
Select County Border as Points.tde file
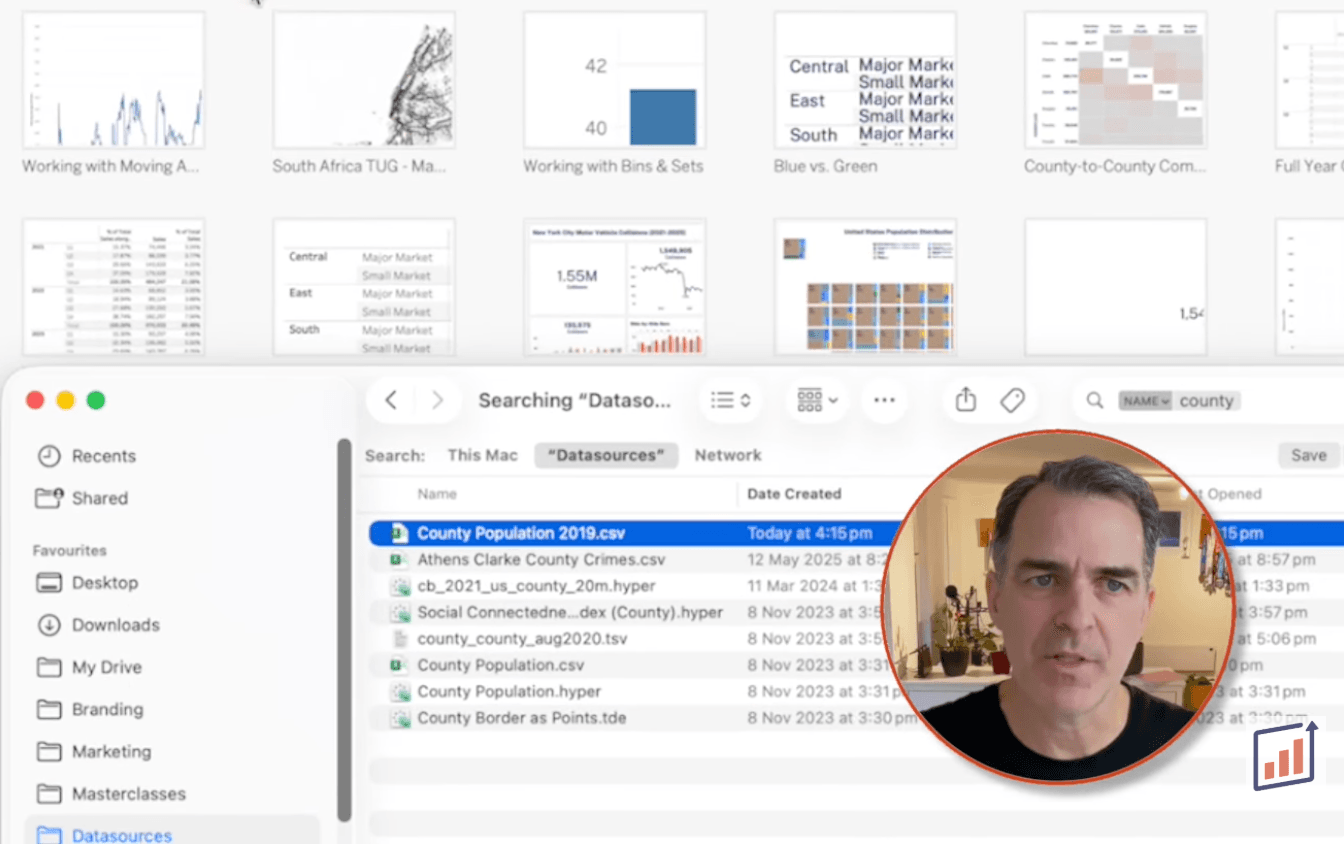(x=521, y=718)
